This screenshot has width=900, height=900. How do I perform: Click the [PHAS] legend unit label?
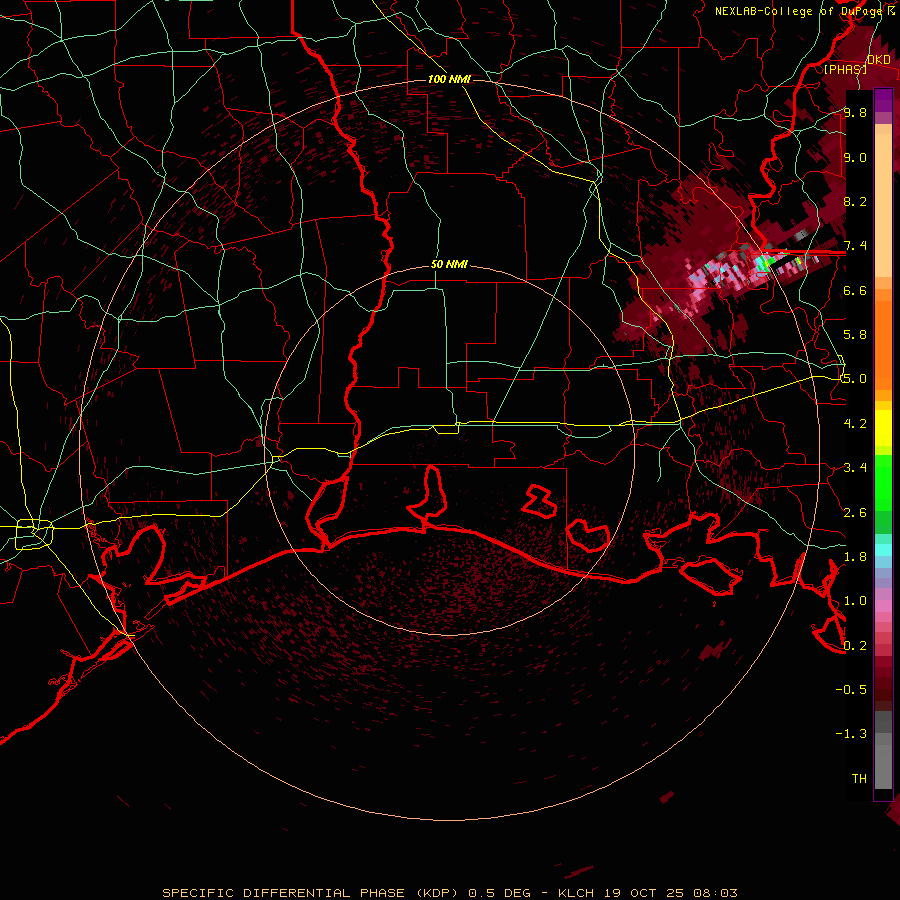coord(845,69)
